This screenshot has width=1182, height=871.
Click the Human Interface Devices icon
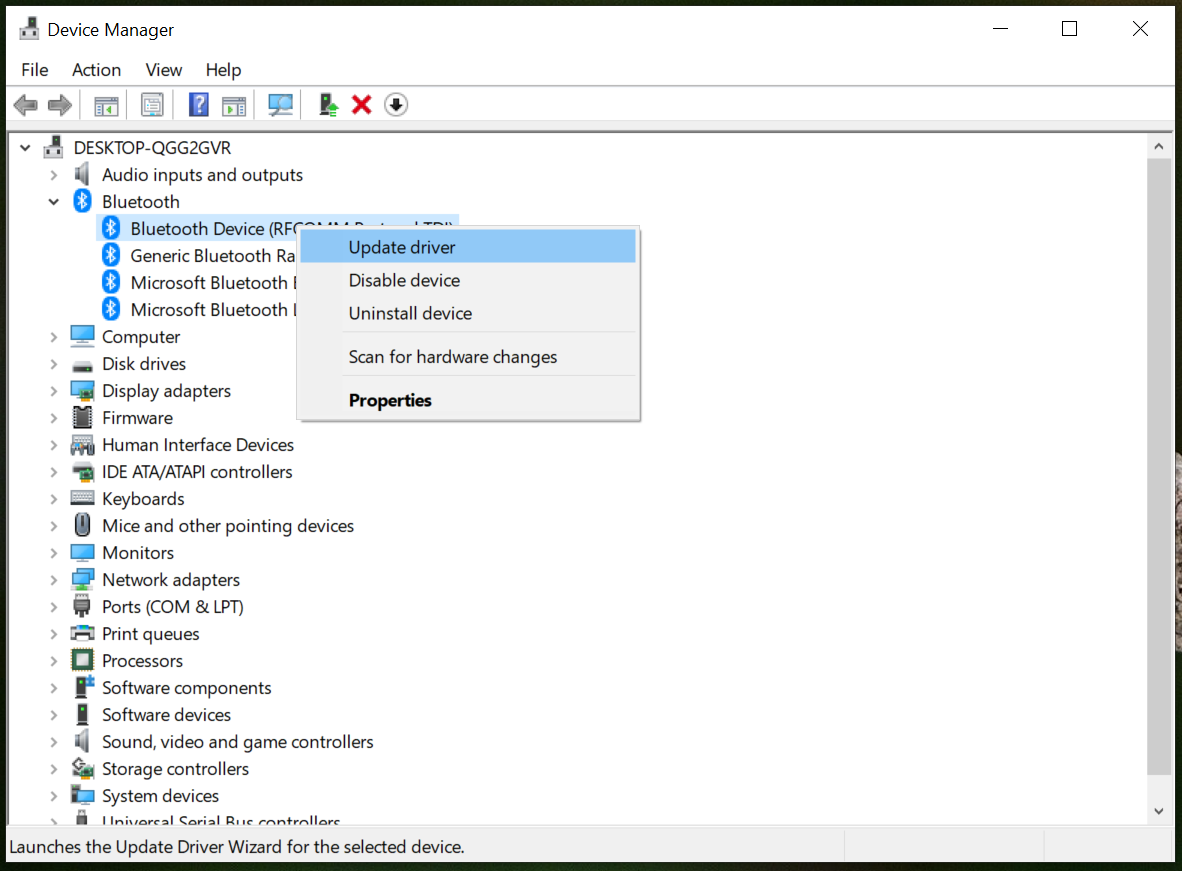click(x=82, y=445)
